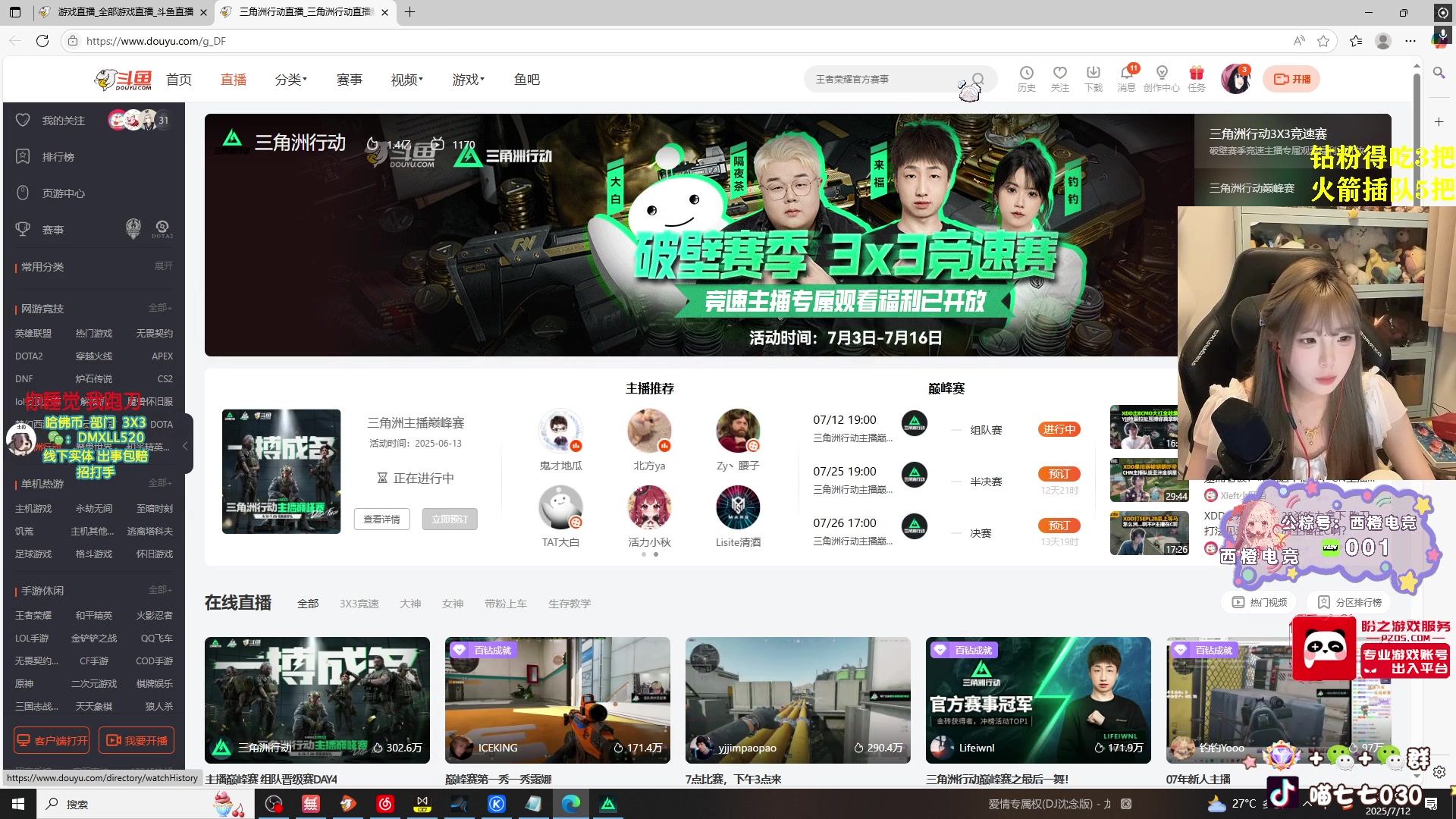1456x819 pixels.
Task: Expand 常用分类 with 展开
Action: (x=164, y=266)
